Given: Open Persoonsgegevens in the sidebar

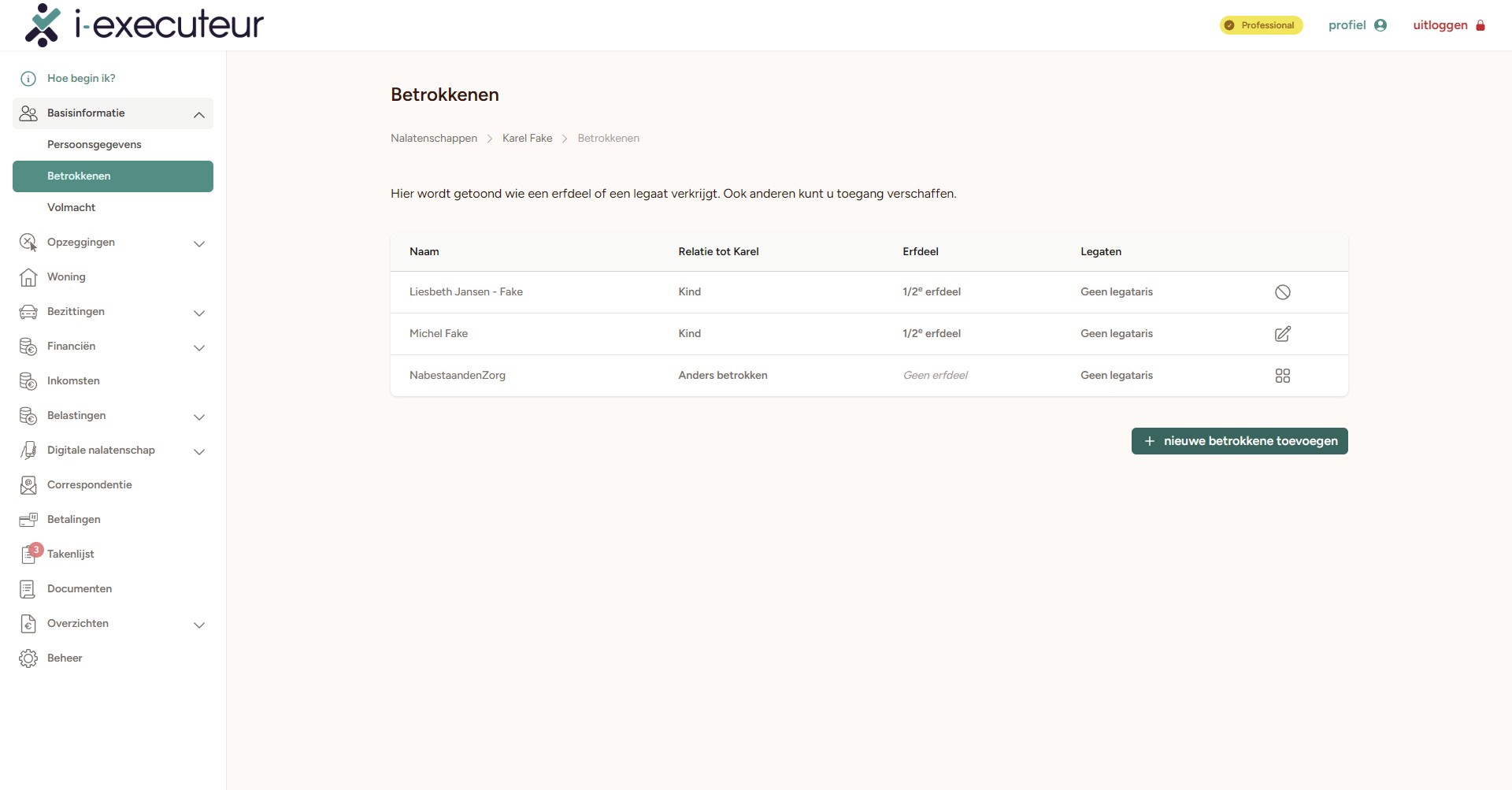Looking at the screenshot, I should click(94, 145).
